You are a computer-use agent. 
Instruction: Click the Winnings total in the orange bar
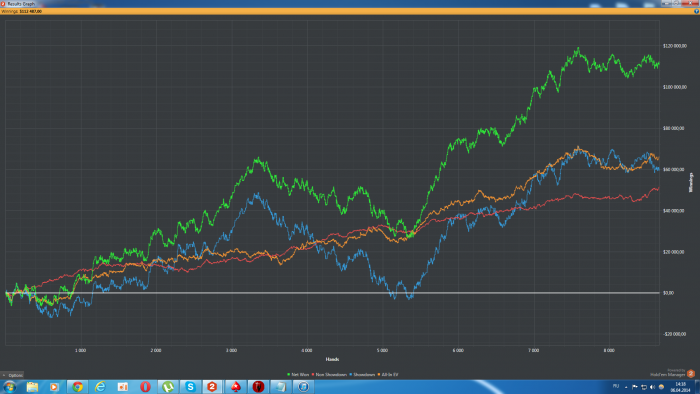(x=21, y=11)
